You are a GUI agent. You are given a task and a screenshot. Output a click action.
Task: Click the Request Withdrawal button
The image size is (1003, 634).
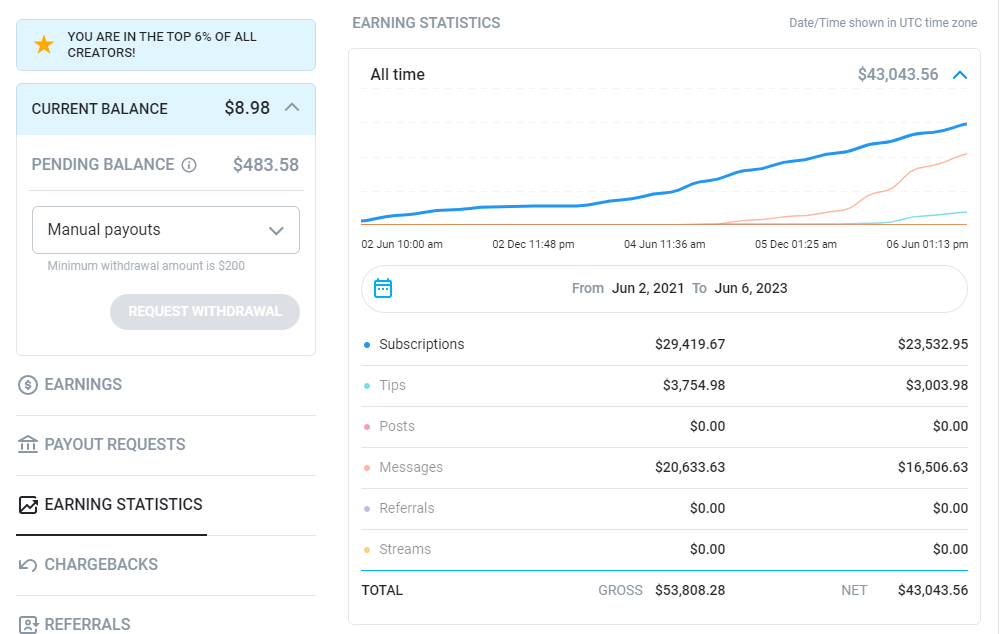coord(205,312)
